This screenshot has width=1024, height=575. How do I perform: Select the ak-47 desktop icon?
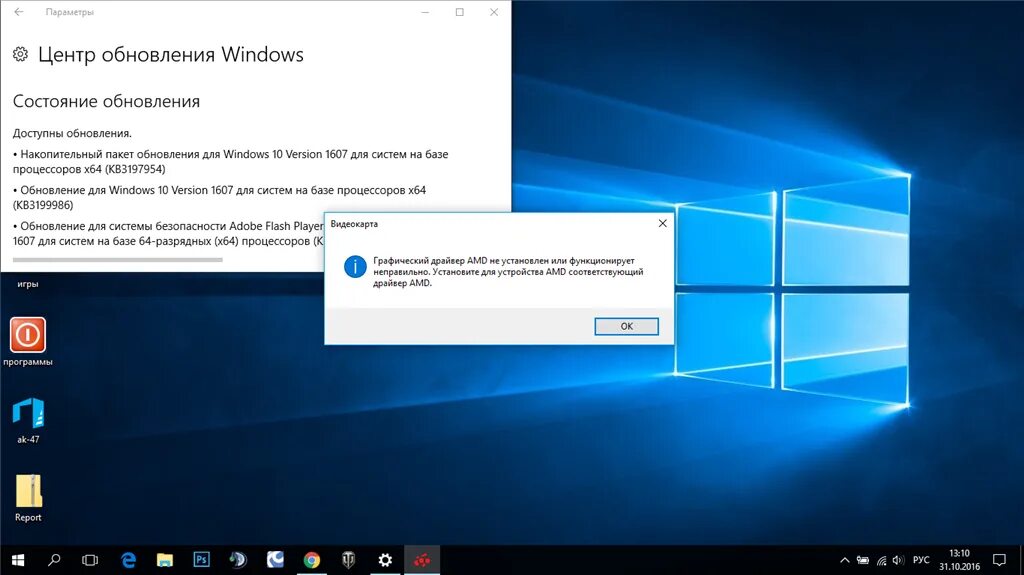(28, 420)
